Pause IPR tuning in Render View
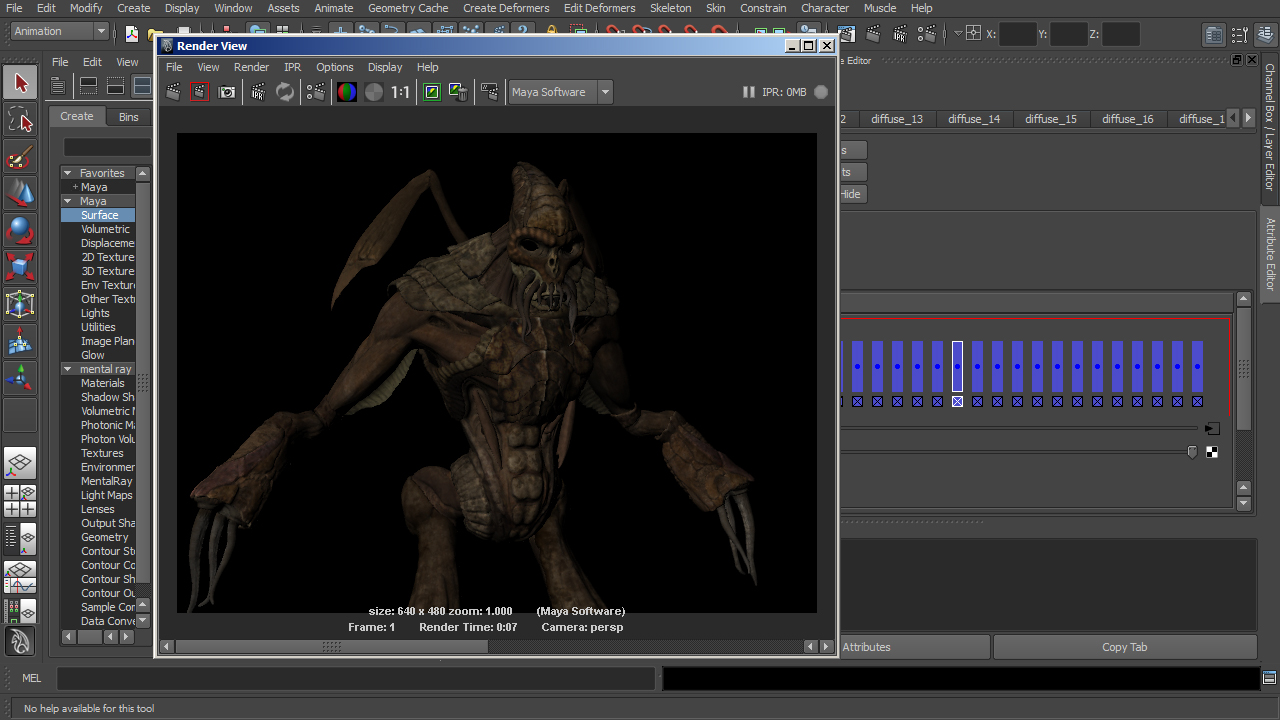 point(748,92)
